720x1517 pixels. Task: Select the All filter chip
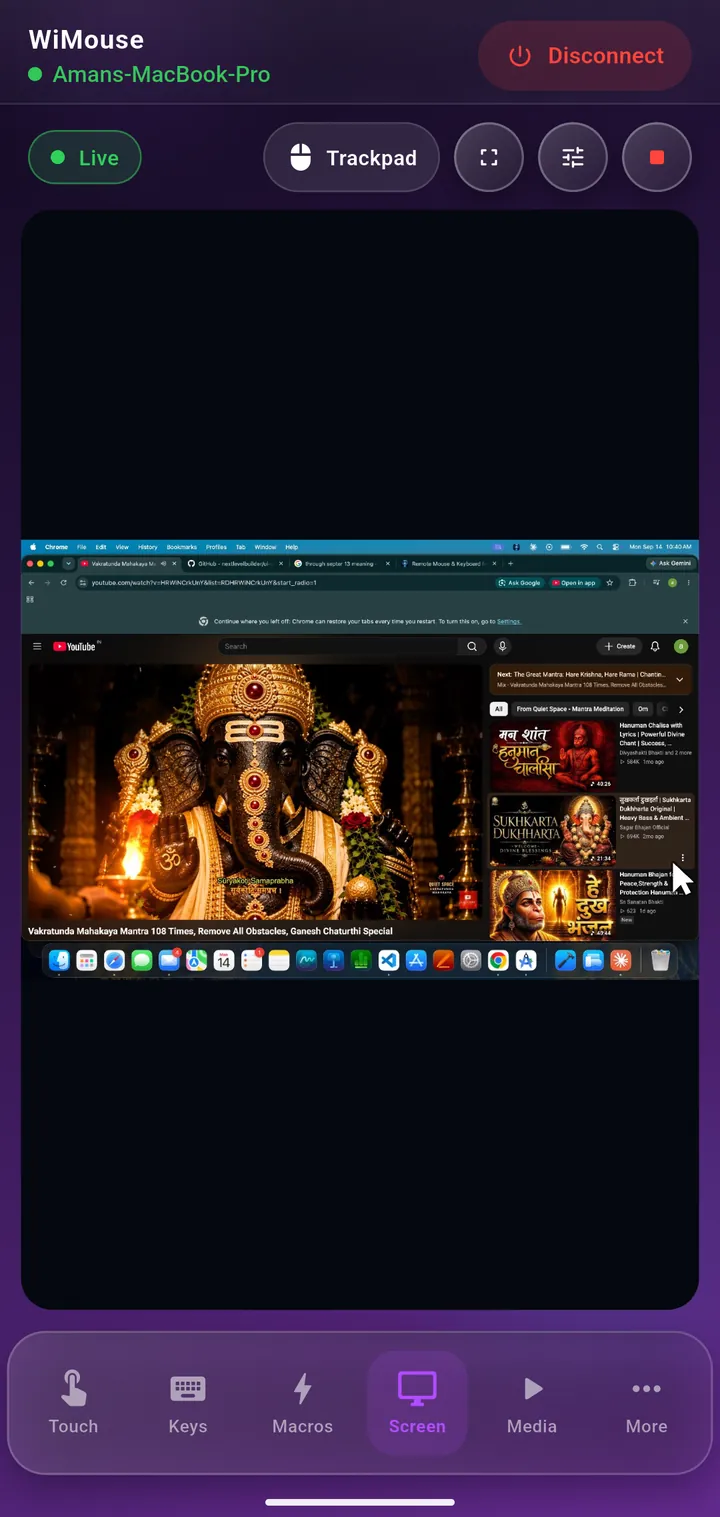point(498,709)
